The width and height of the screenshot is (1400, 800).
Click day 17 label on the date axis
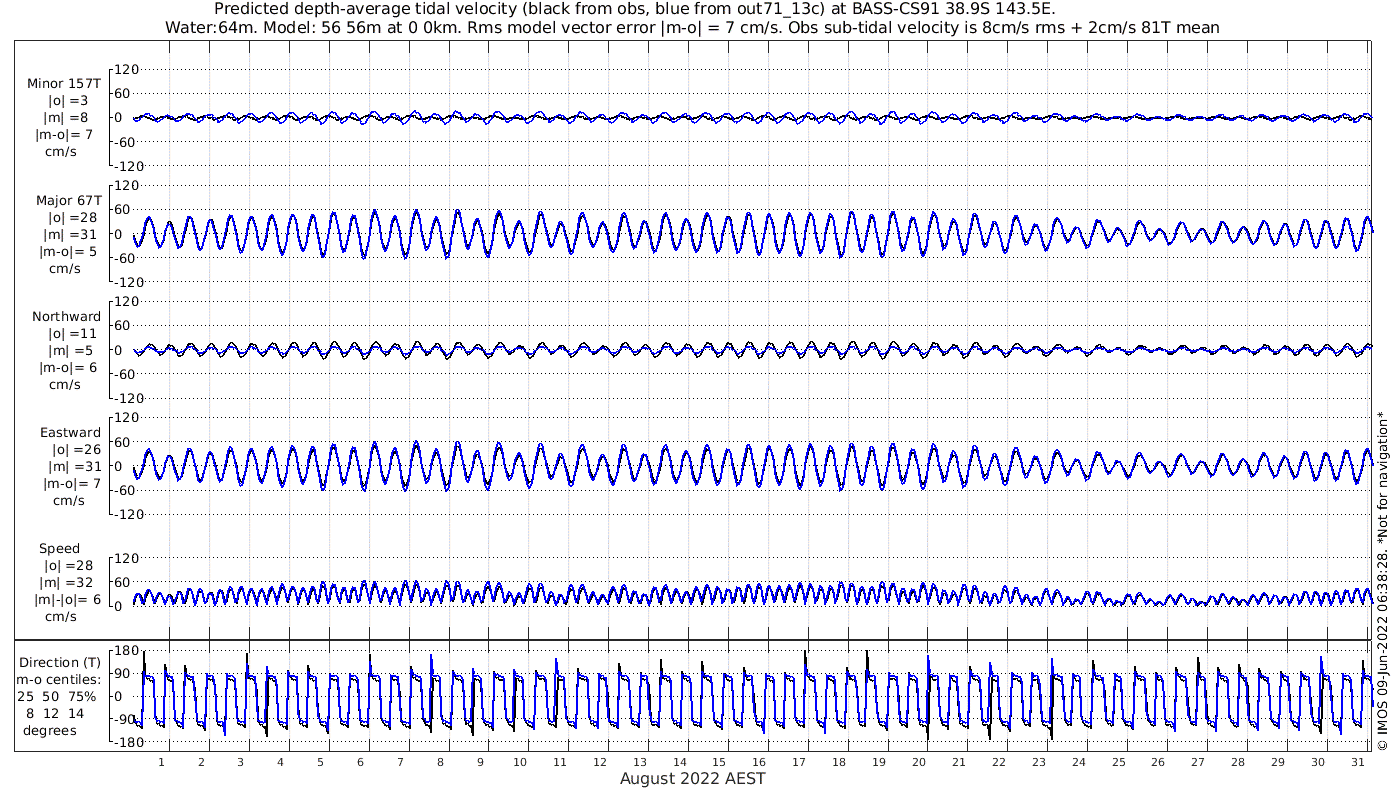pos(799,762)
